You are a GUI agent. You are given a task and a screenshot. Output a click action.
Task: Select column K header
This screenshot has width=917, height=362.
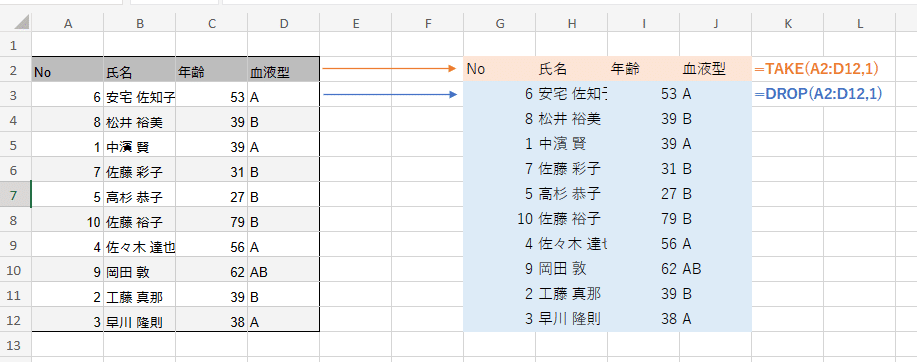coord(788,23)
